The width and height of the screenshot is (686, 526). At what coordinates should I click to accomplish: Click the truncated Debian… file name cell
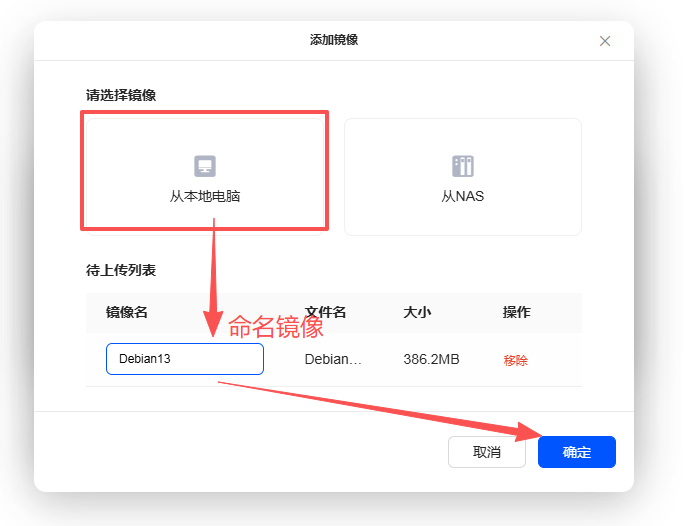[333, 359]
